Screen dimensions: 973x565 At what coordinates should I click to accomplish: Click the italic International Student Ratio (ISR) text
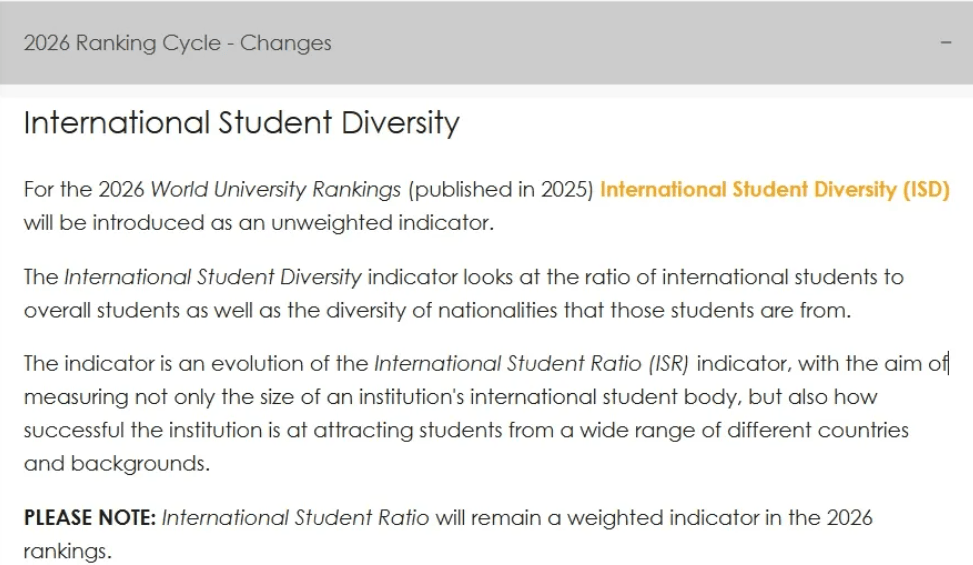(532, 363)
